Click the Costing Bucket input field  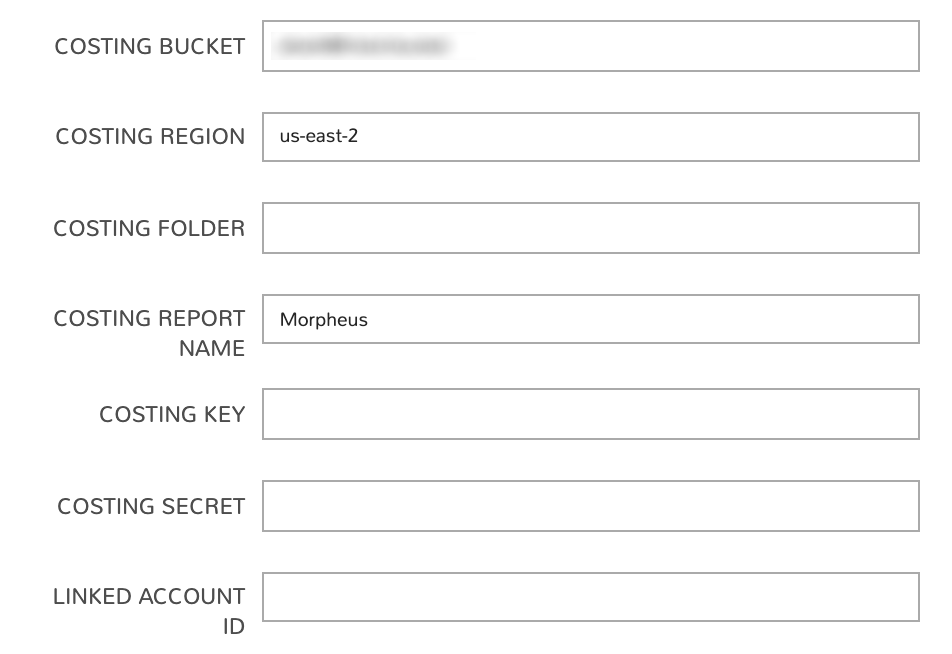tap(590, 44)
